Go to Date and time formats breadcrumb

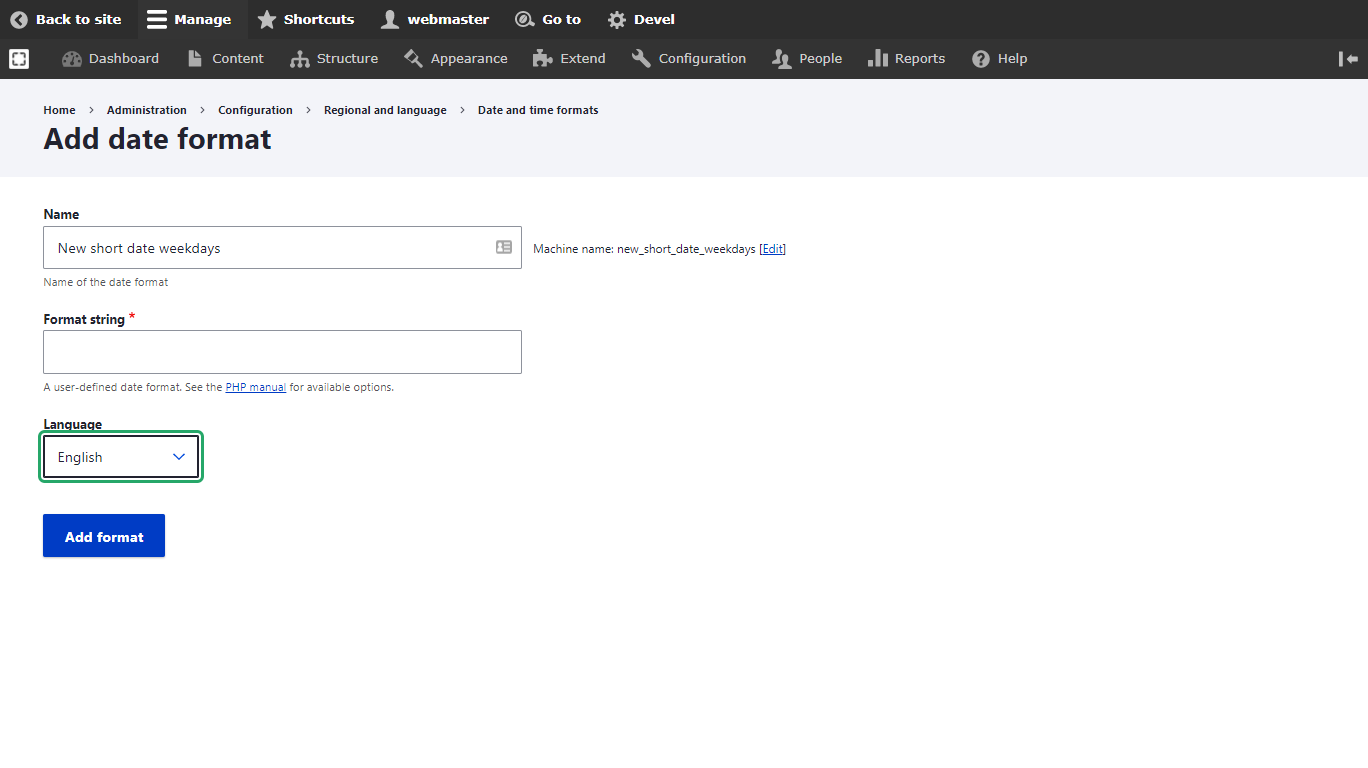(x=538, y=110)
